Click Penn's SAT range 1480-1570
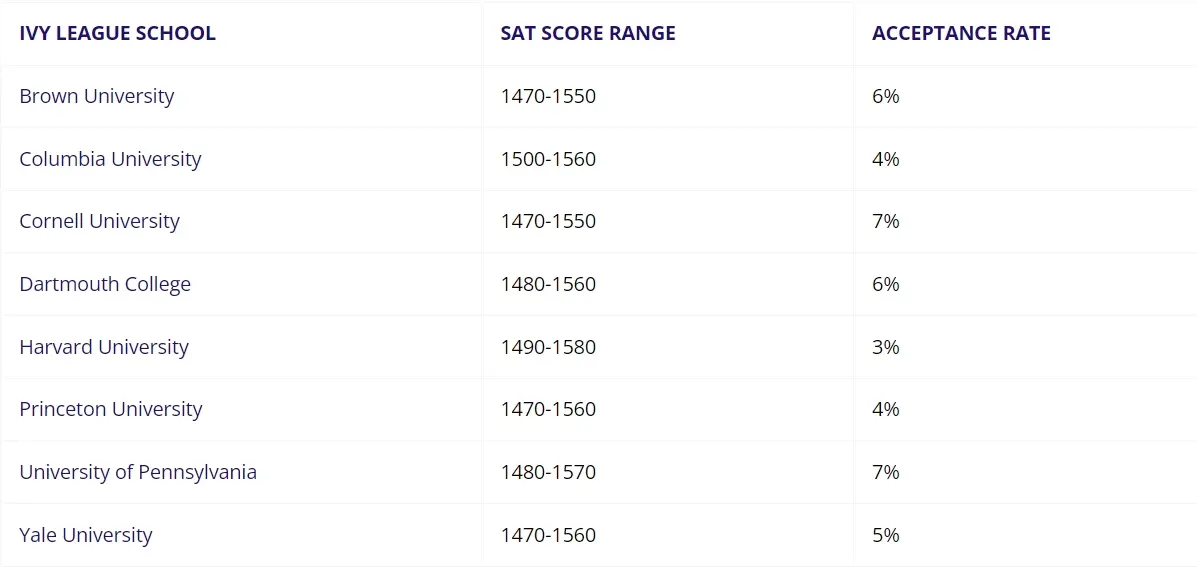This screenshot has width=1197, height=568. click(x=548, y=472)
